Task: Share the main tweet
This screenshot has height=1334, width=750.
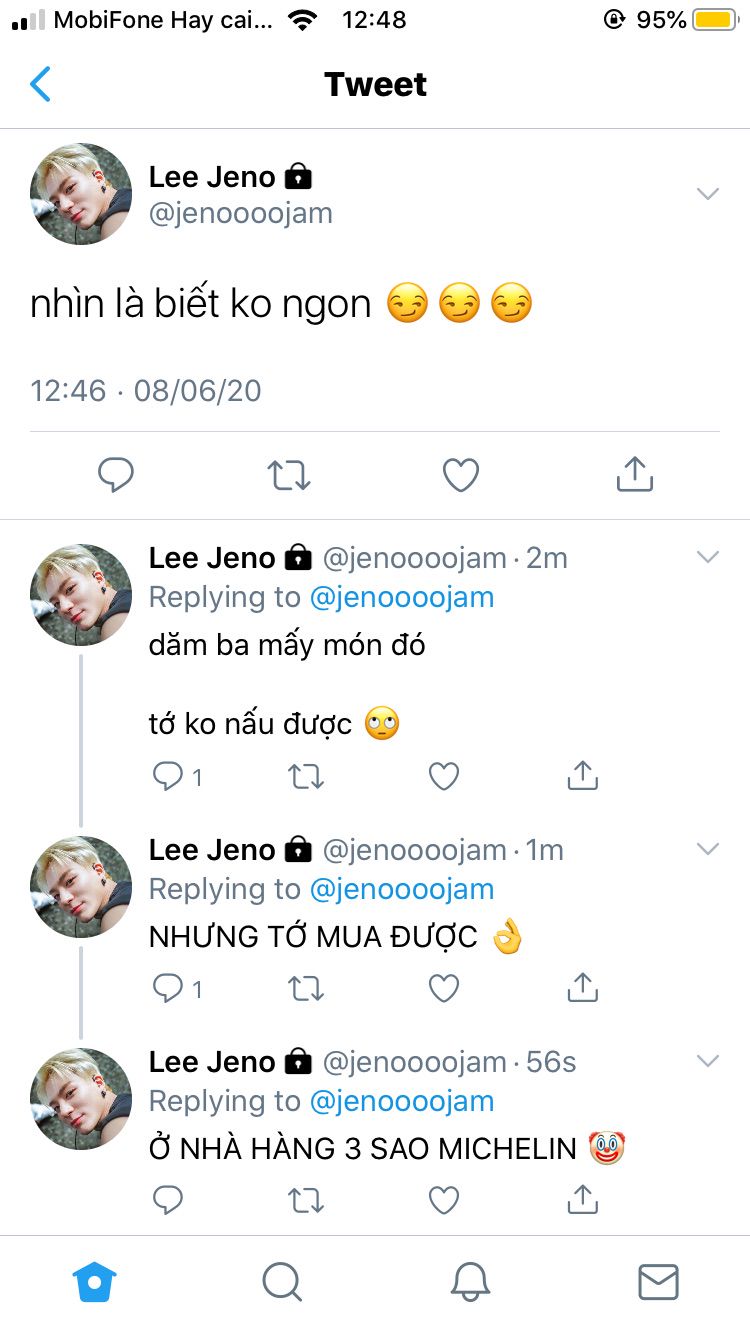Action: point(634,475)
